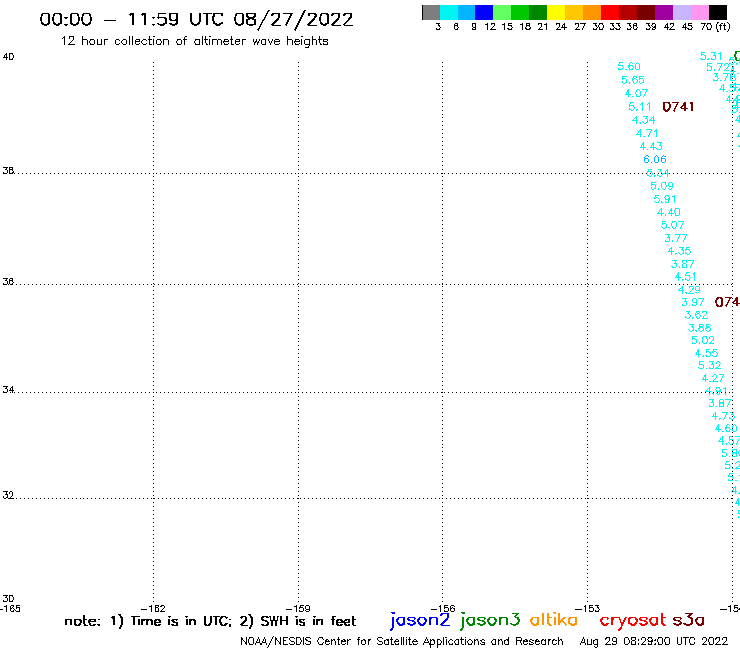Click the black swatch ending the color bar

pos(718,12)
